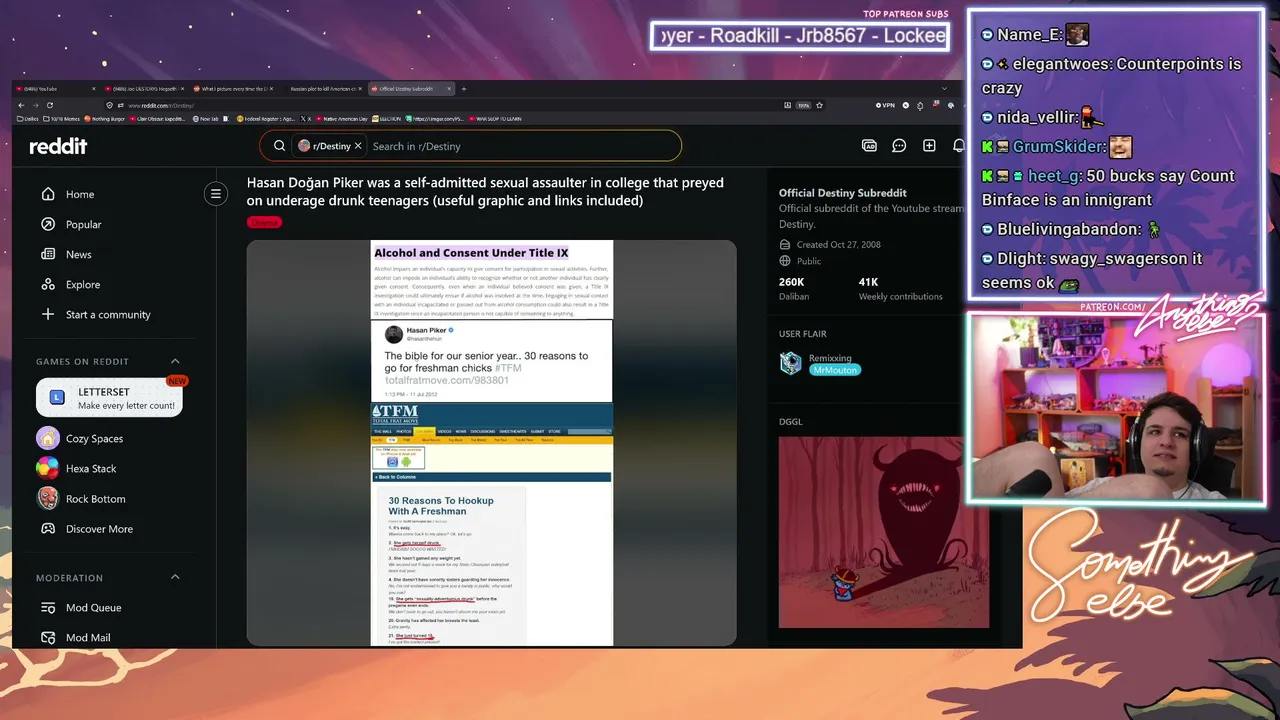The image size is (1280, 720).
Task: Switch to the first YouTube tab
Action: point(56,89)
